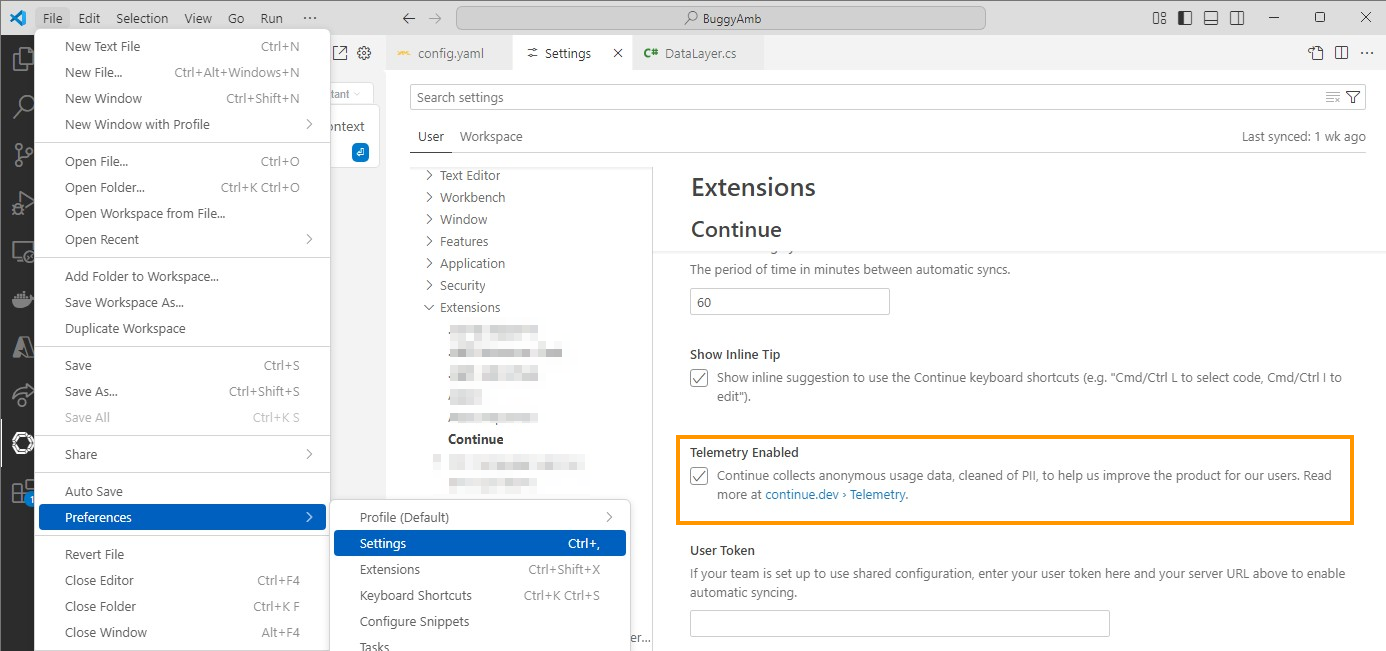Viewport: 1386px width, 651px height.
Task: Select Save Workspace As... menu item
Action: click(x=182, y=302)
